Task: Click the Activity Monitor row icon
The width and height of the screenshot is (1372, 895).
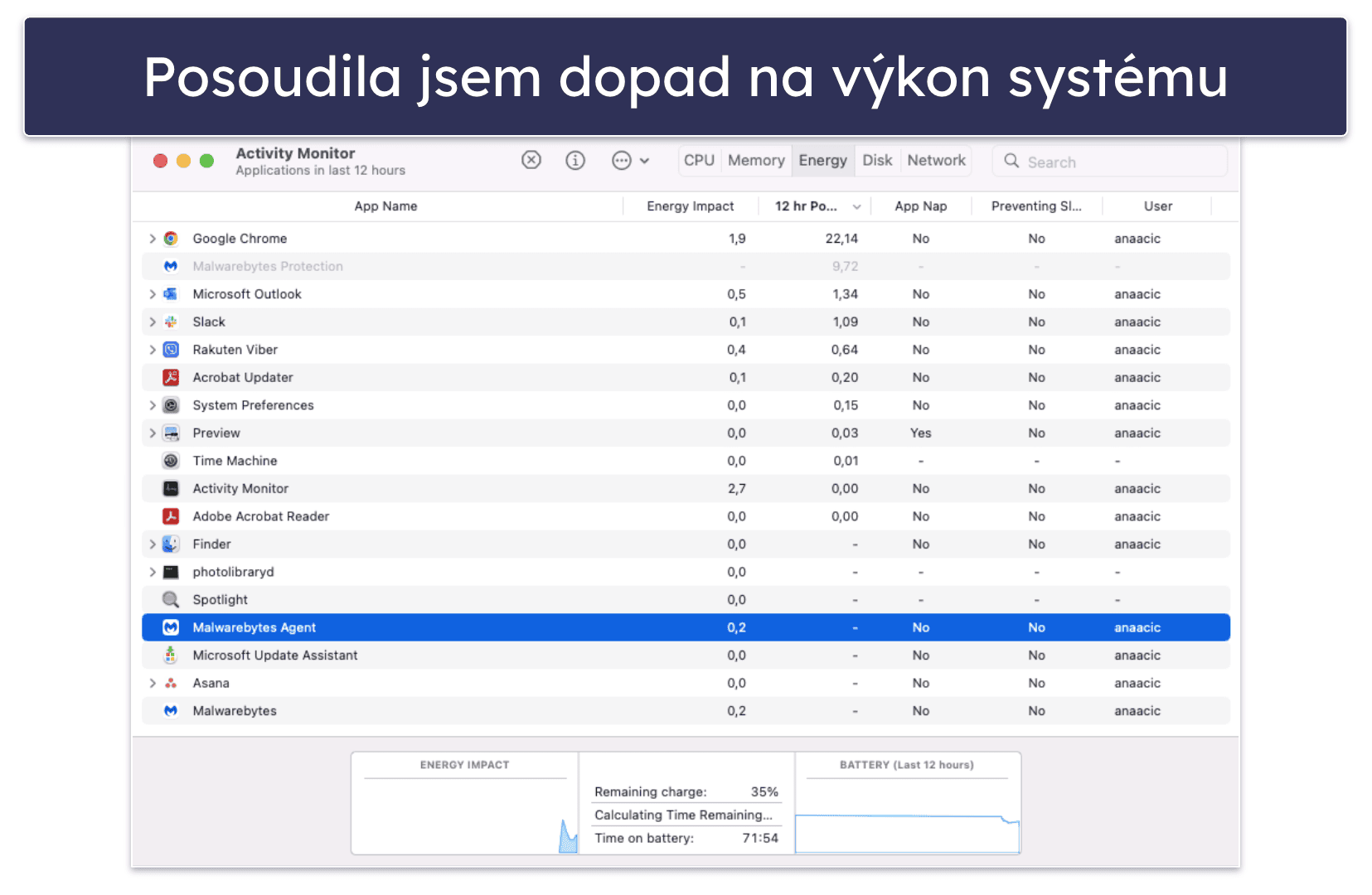Action: point(171,488)
